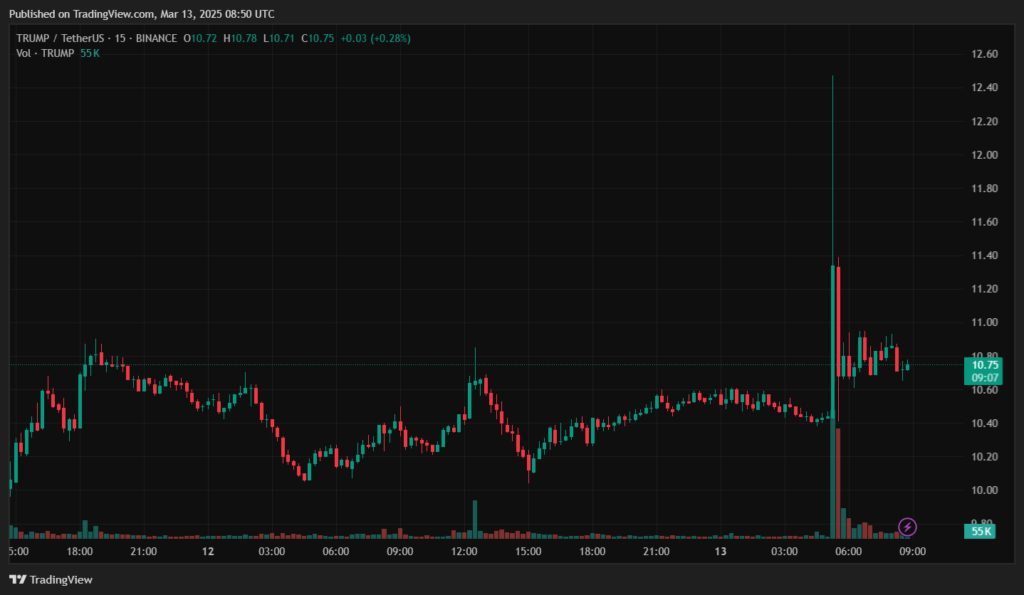Click the 09:00 time axis label

click(x=912, y=551)
